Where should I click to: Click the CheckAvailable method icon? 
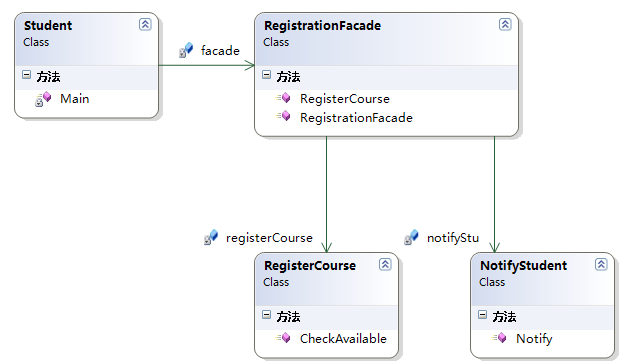(x=283, y=338)
